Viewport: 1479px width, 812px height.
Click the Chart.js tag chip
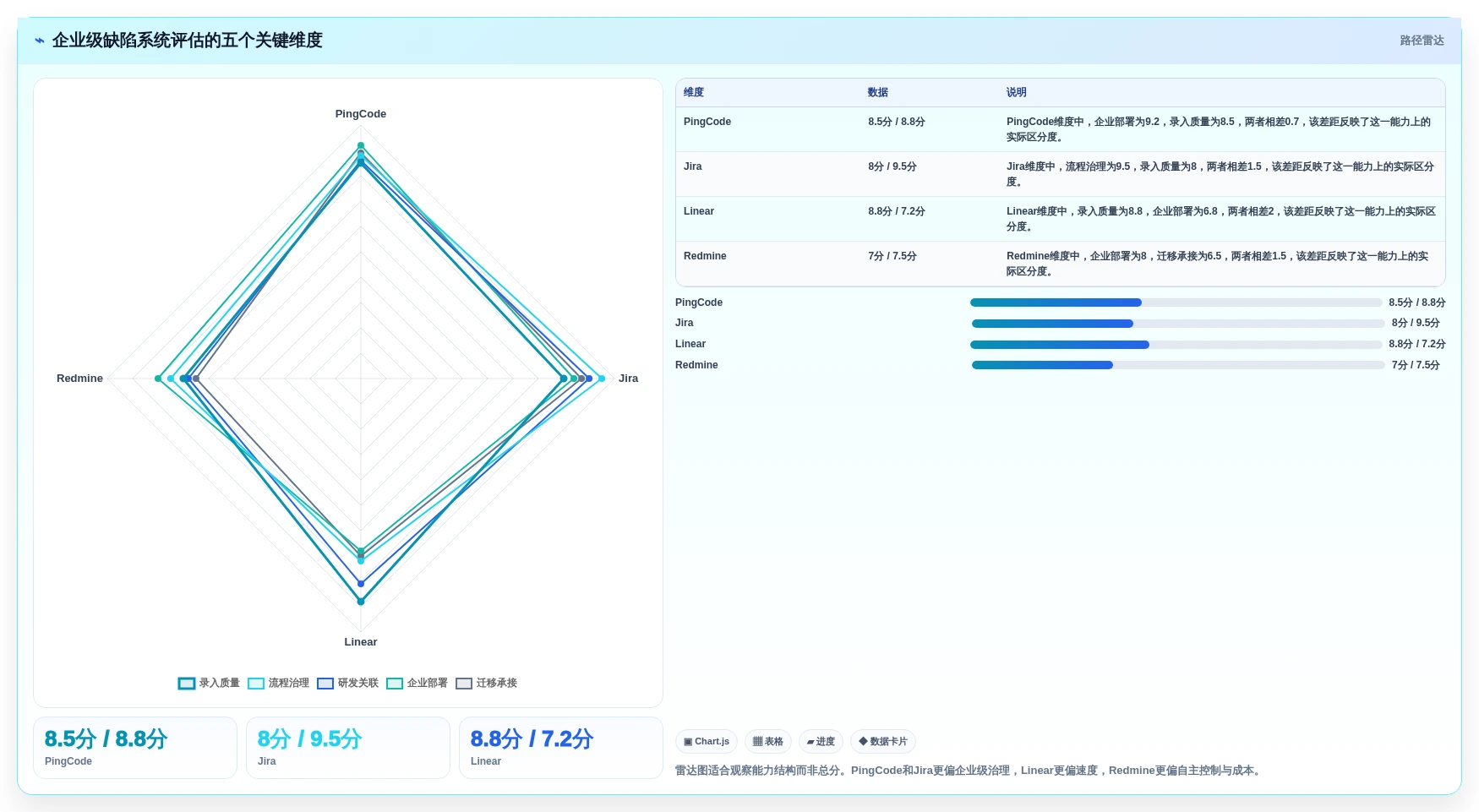(707, 742)
